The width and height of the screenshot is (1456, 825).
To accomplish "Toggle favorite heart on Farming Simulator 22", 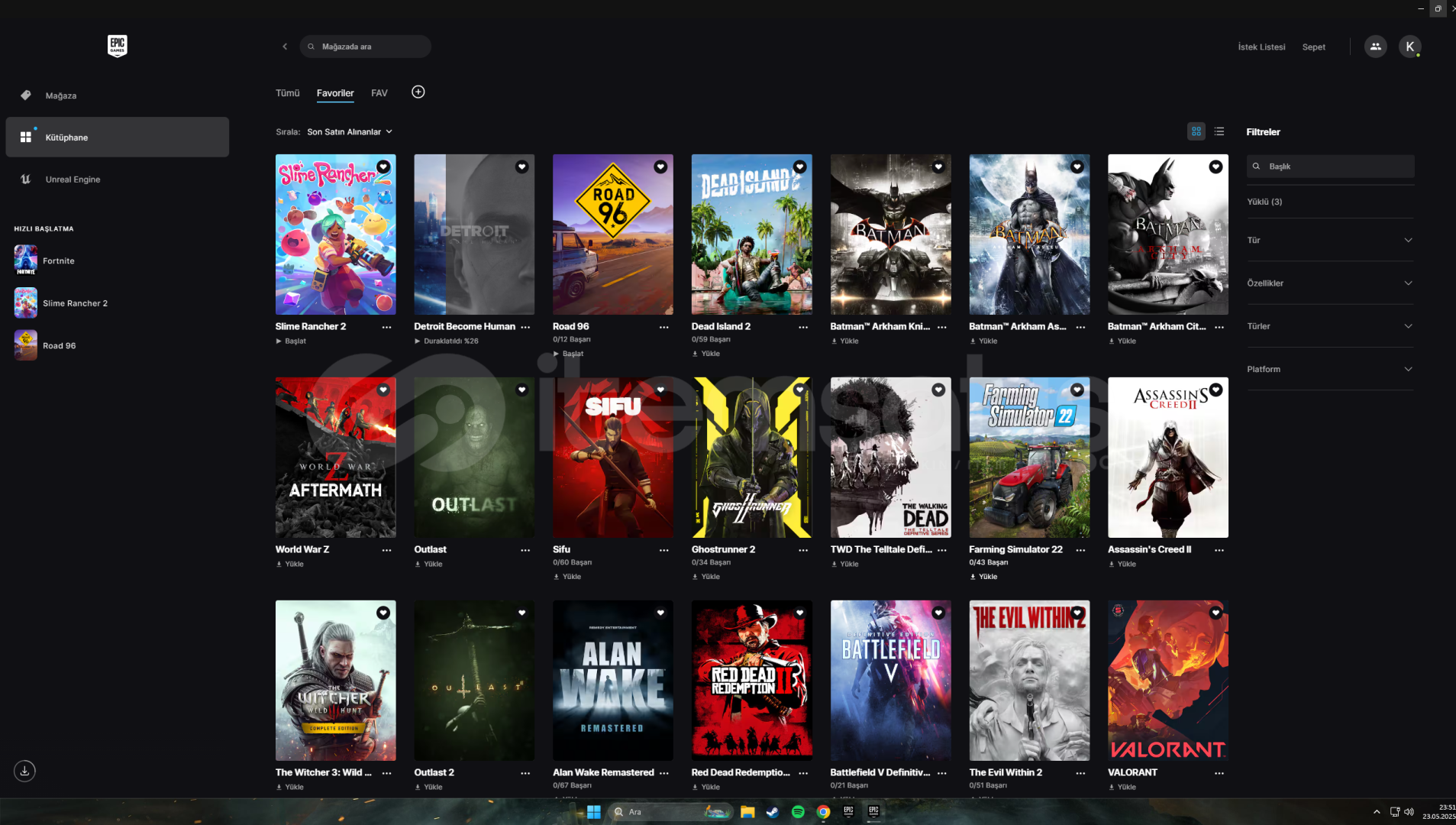I will (1077, 390).
